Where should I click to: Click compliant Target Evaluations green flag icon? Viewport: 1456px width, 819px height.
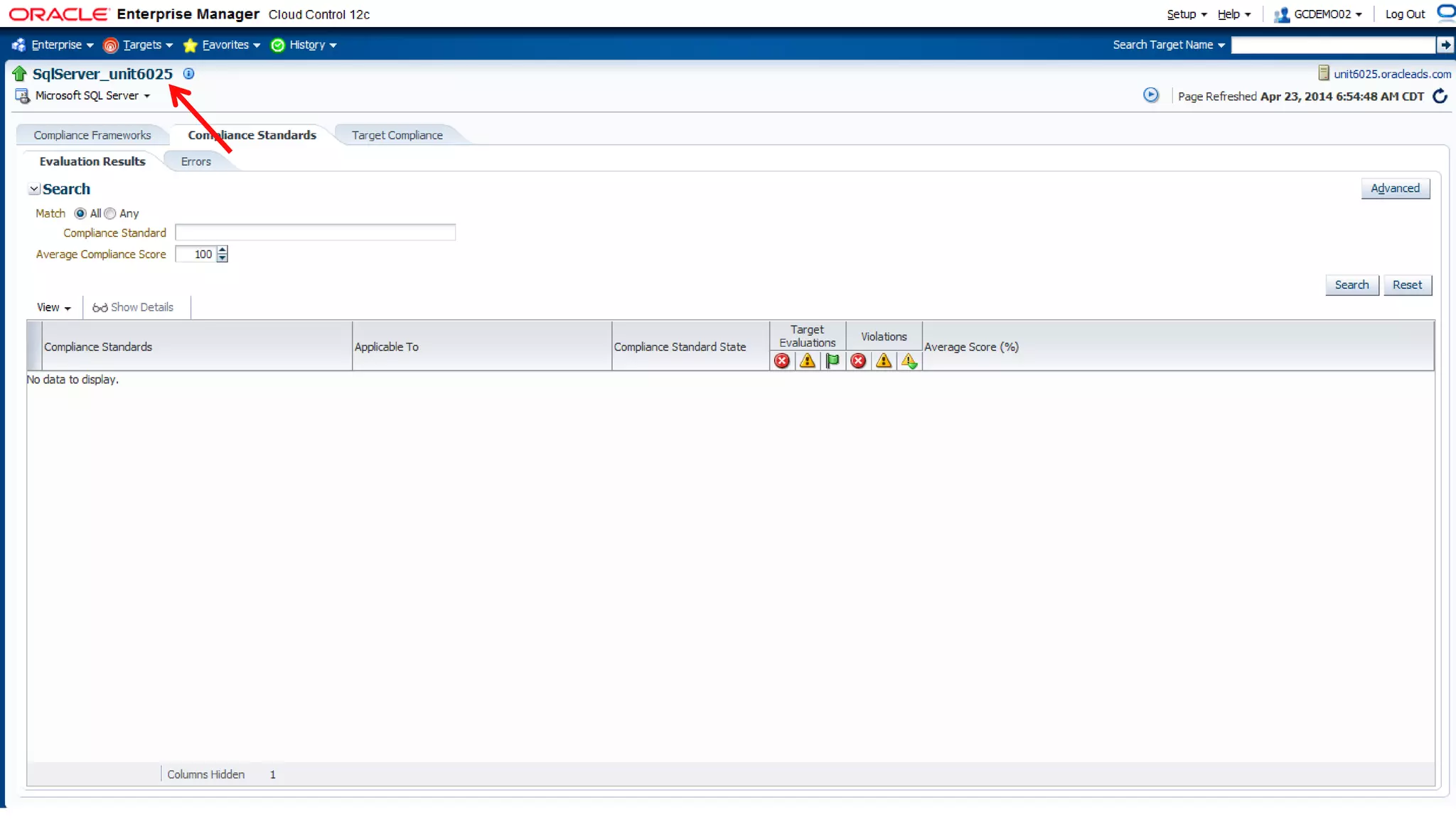833,361
